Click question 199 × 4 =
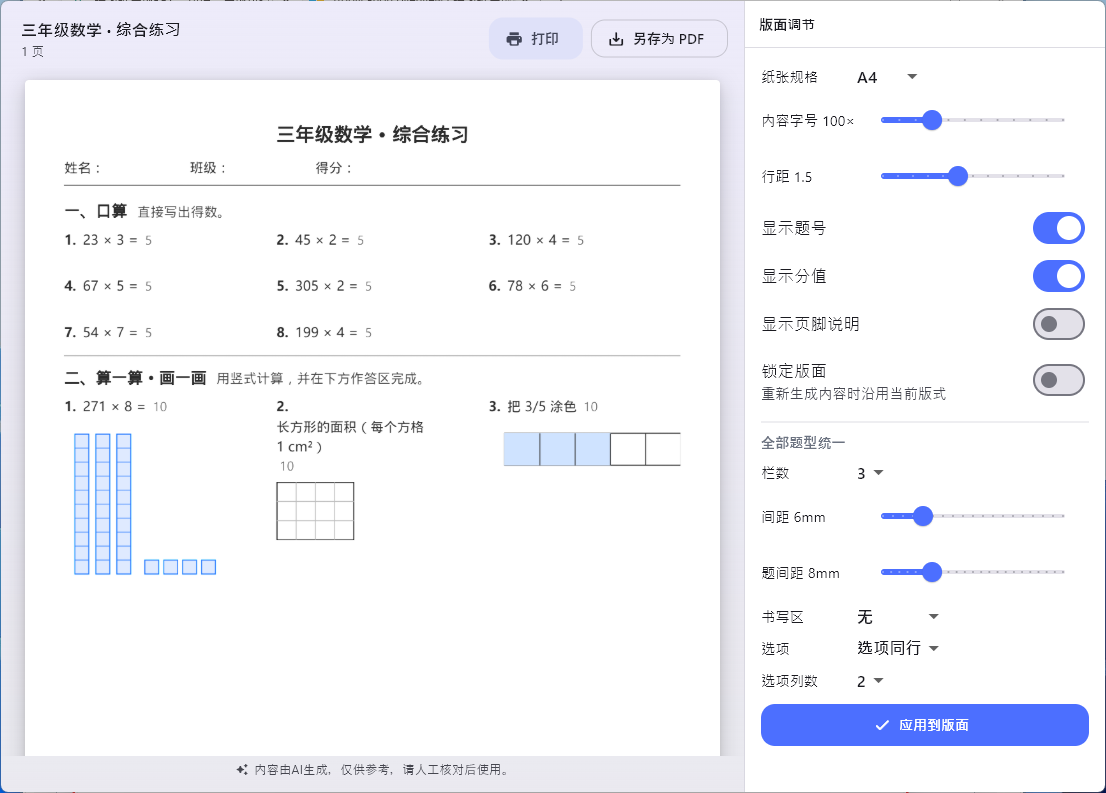The height and width of the screenshot is (793, 1106). coord(324,332)
